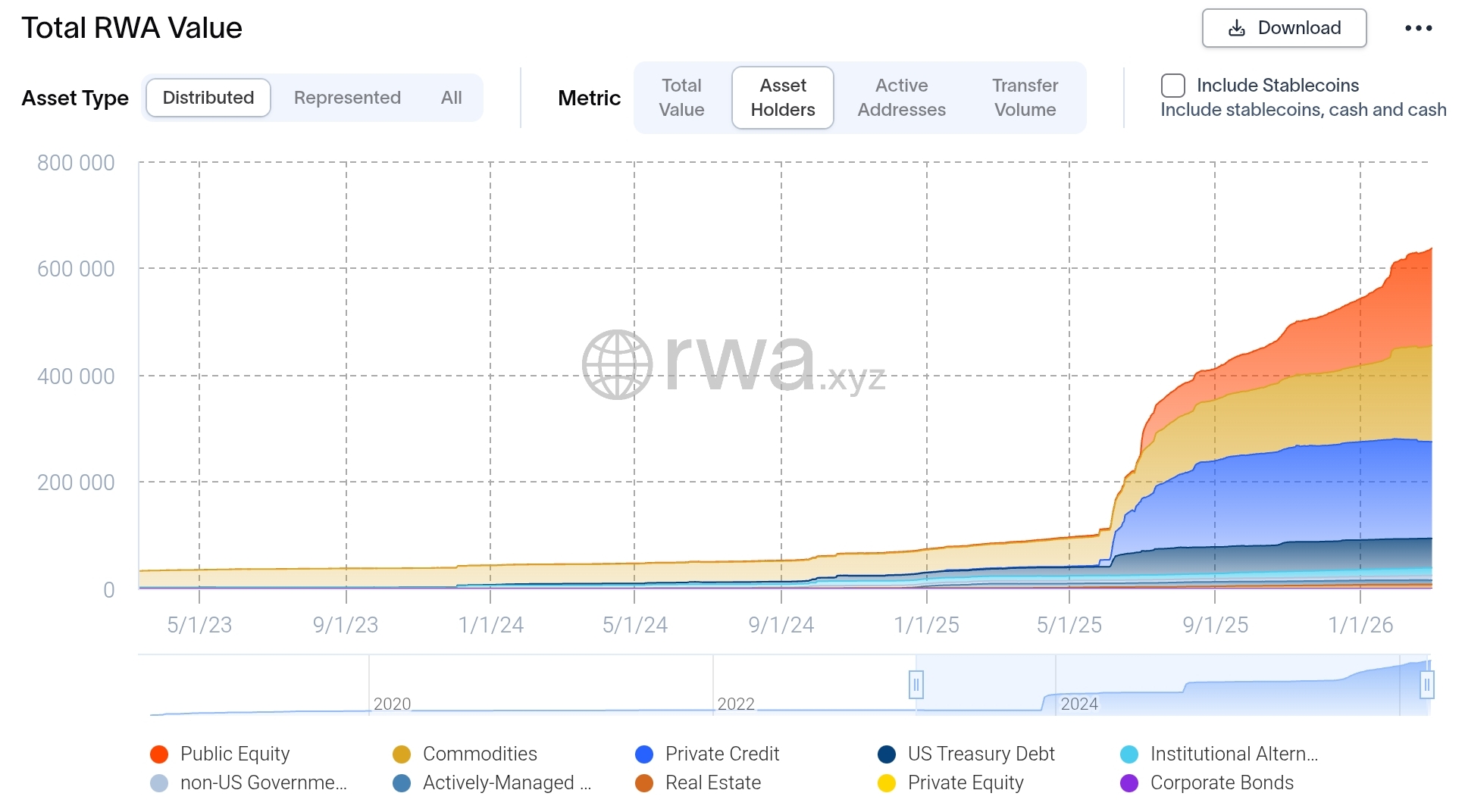
Task: Select the Asset Holders metric
Action: coord(783,98)
